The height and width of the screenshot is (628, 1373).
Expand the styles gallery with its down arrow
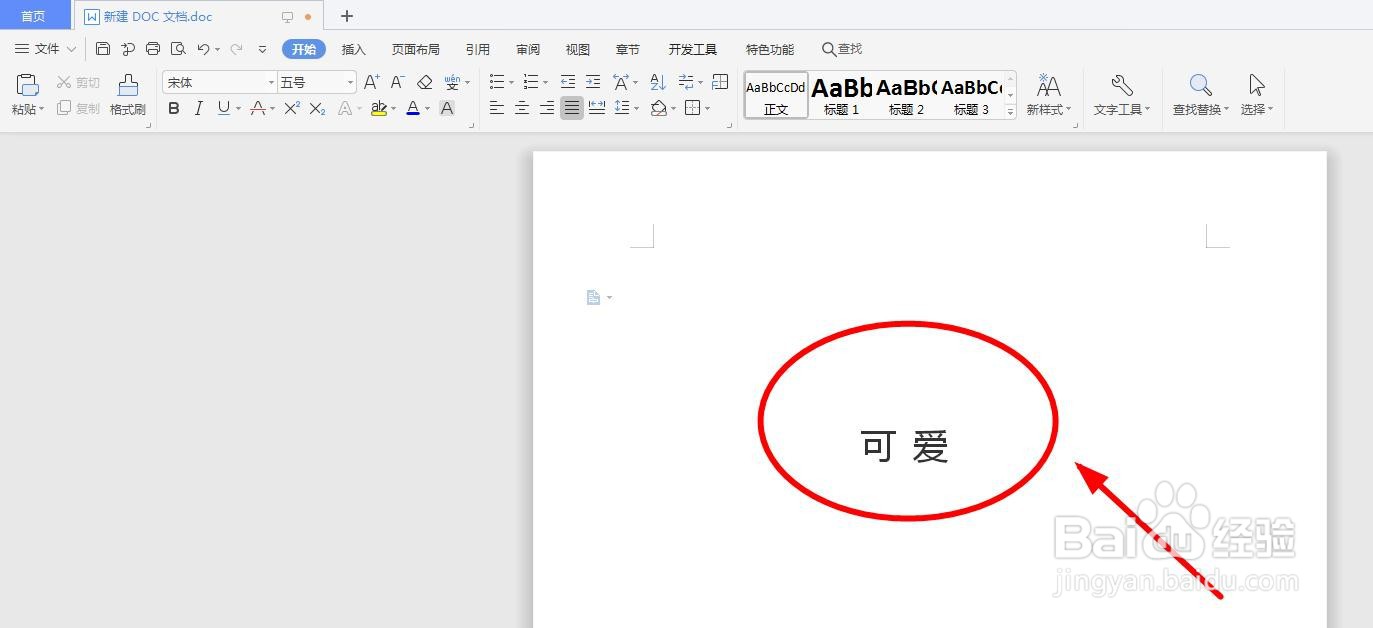tap(1009, 110)
